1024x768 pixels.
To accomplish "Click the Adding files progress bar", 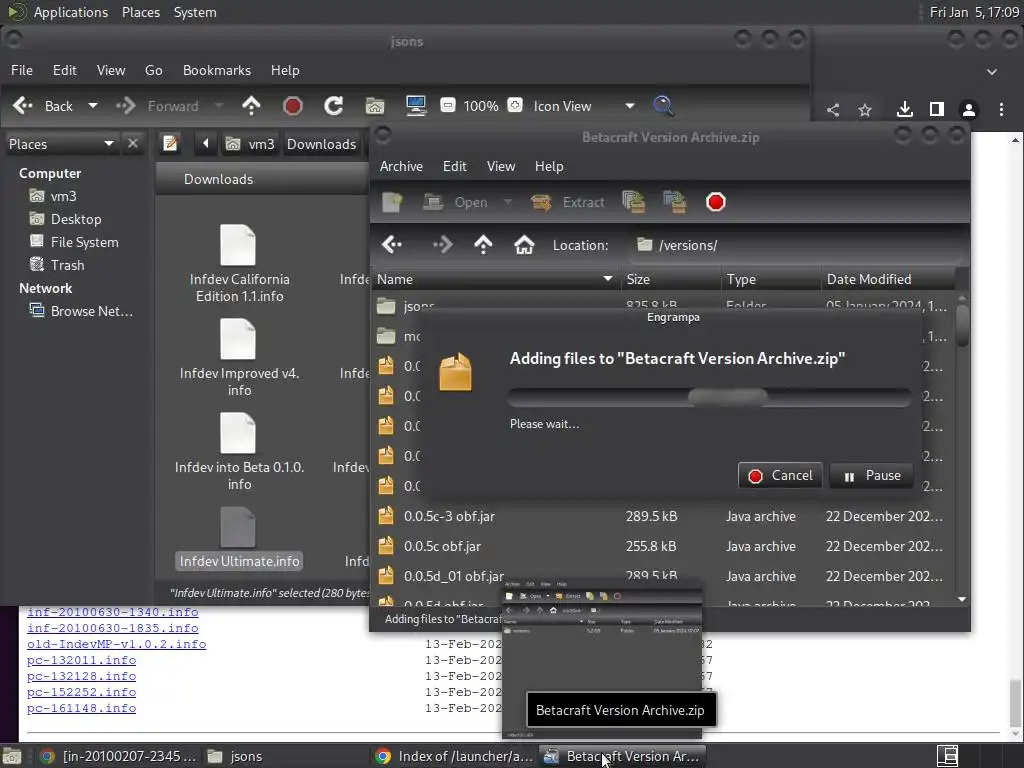I will pyautogui.click(x=709, y=397).
